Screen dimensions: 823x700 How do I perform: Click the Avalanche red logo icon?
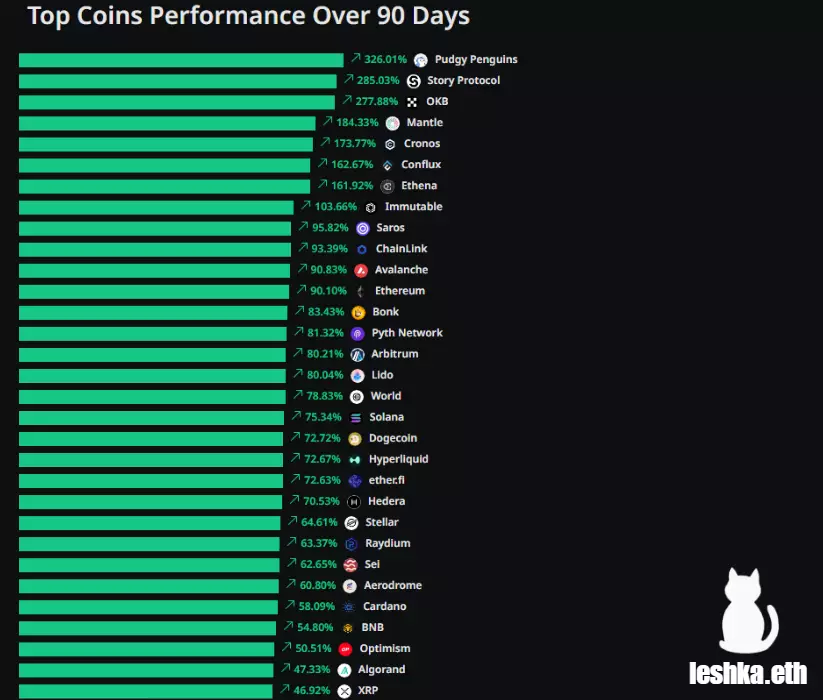361,270
